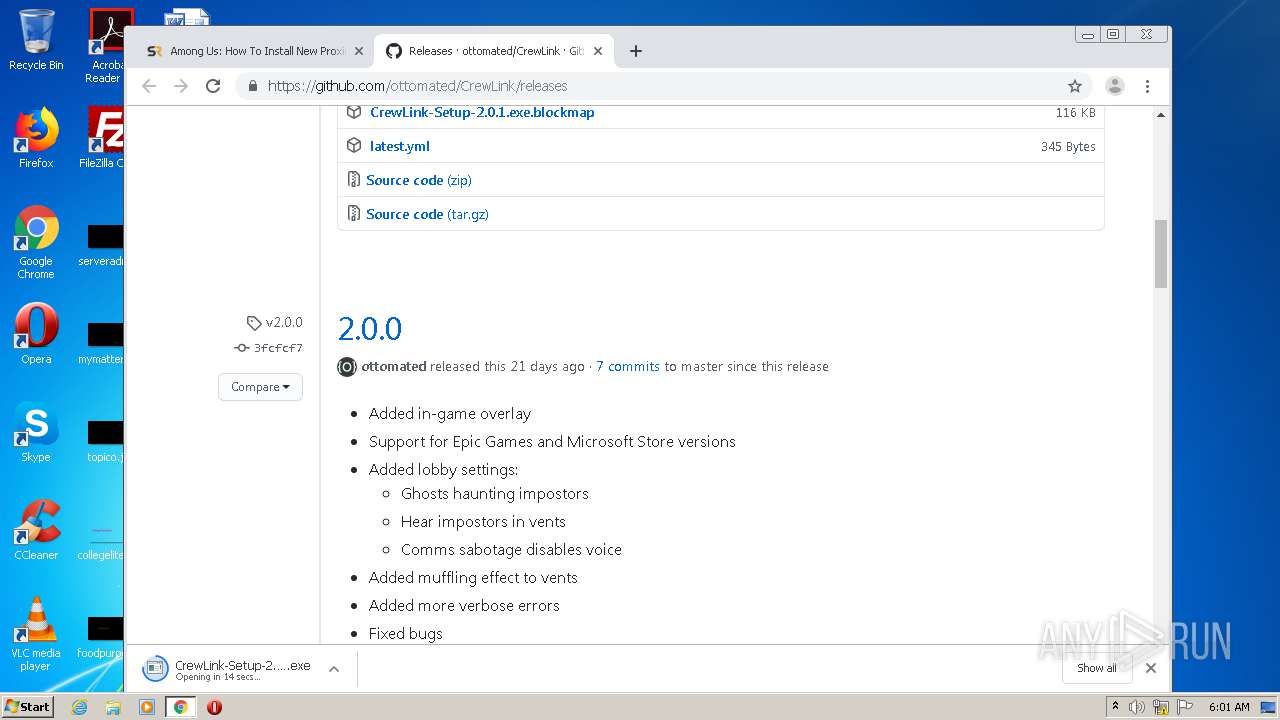
Task: Open the v2.0.0 tag link
Action: tap(275, 322)
